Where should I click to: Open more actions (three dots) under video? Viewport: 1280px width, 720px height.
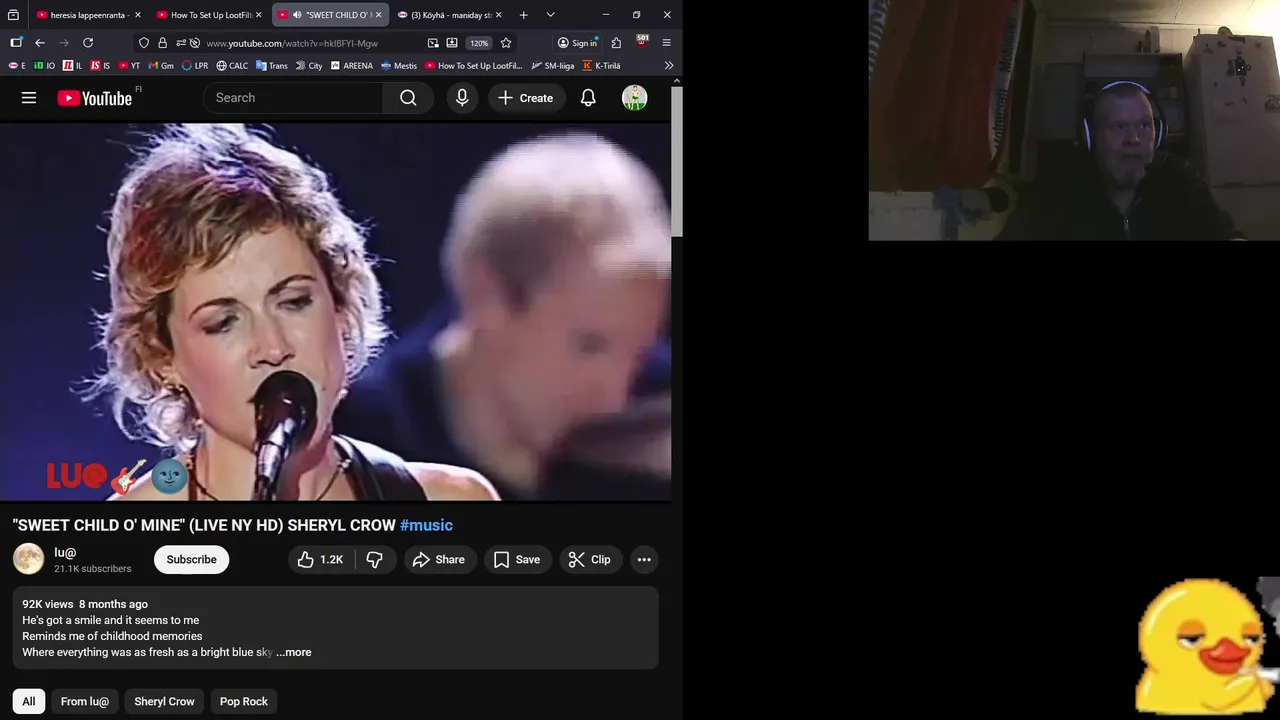[644, 560]
